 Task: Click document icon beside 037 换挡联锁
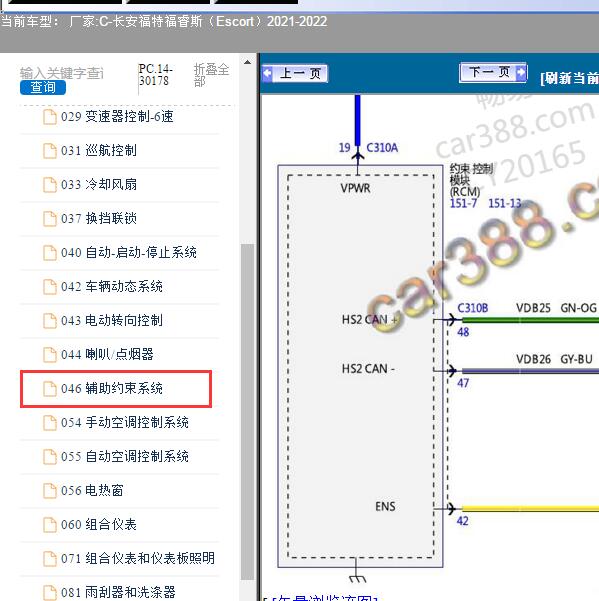[x=49, y=219]
